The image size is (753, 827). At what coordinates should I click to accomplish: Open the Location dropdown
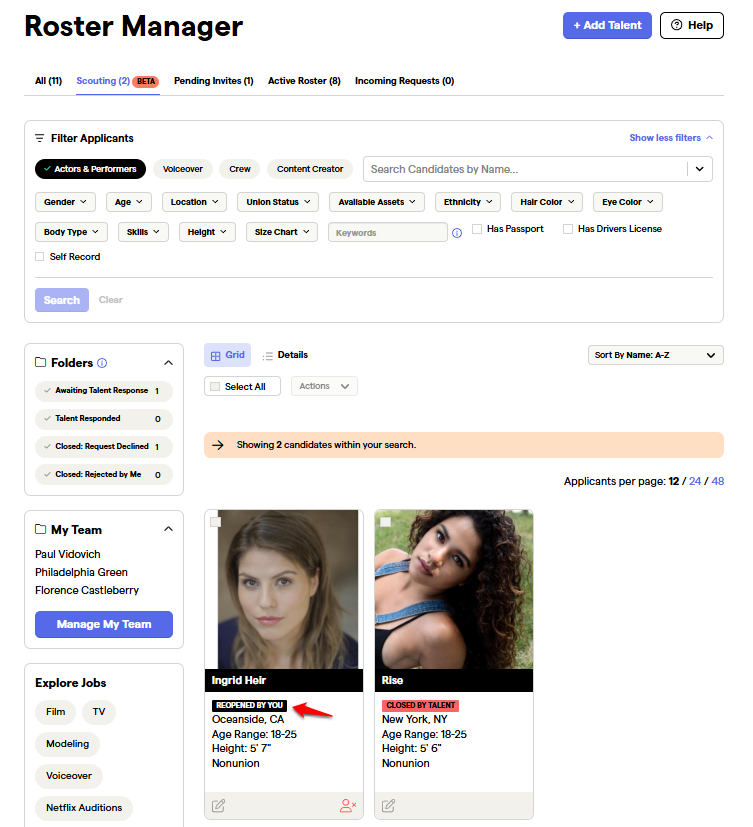pyautogui.click(x=194, y=202)
